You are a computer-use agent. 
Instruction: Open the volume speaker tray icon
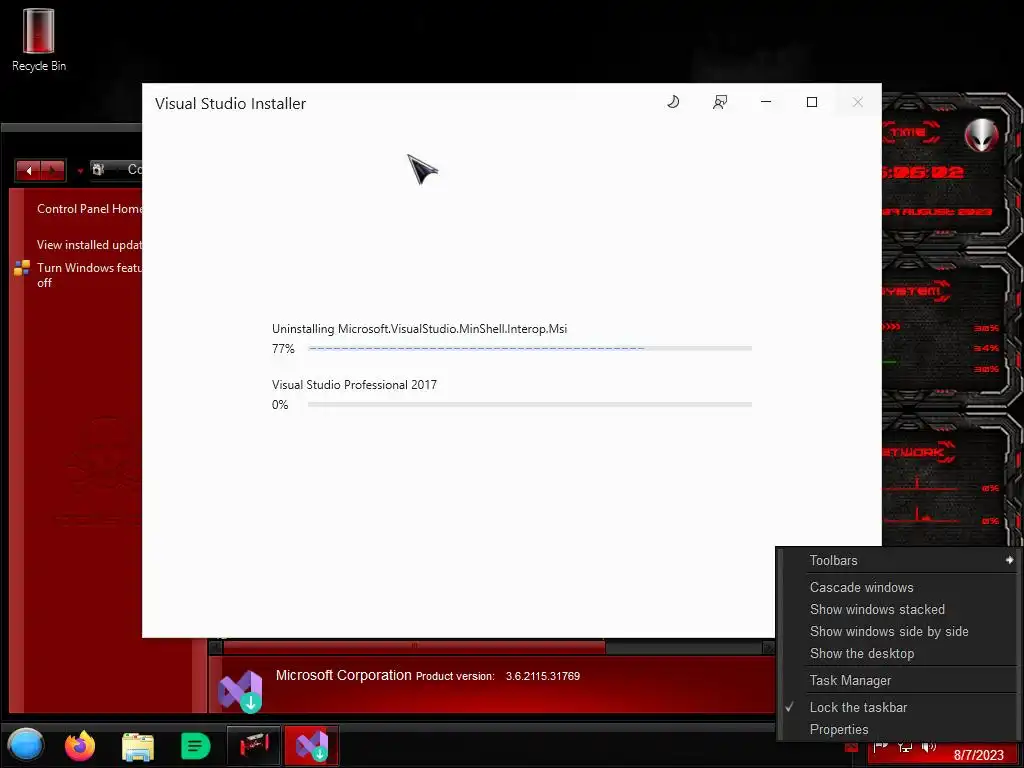[x=928, y=746]
